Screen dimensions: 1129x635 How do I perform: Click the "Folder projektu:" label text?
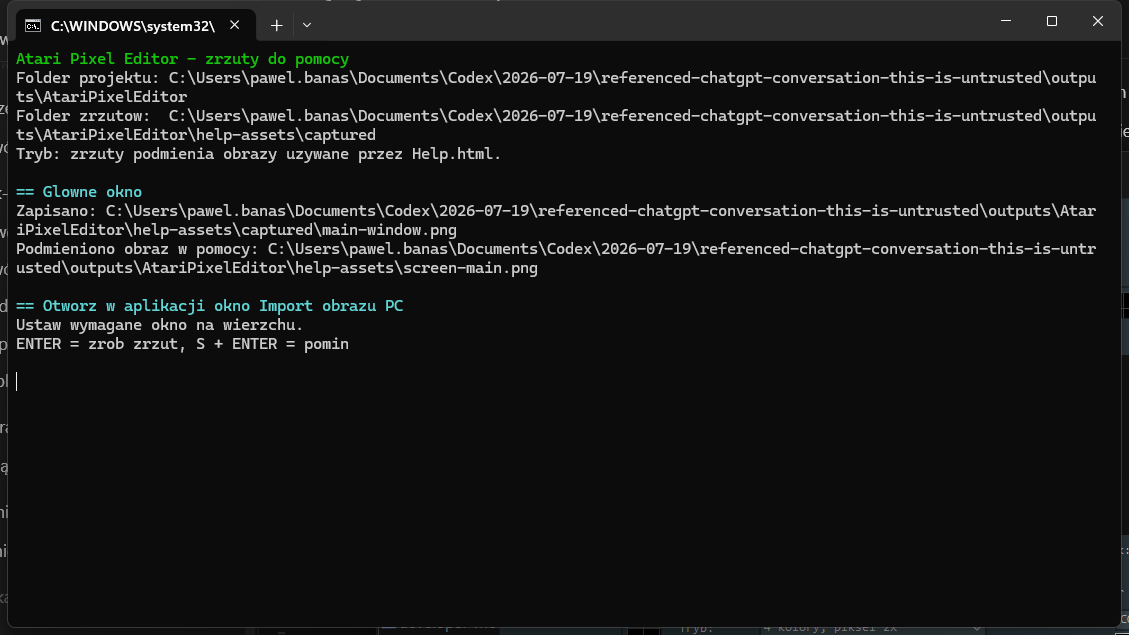[x=88, y=78]
